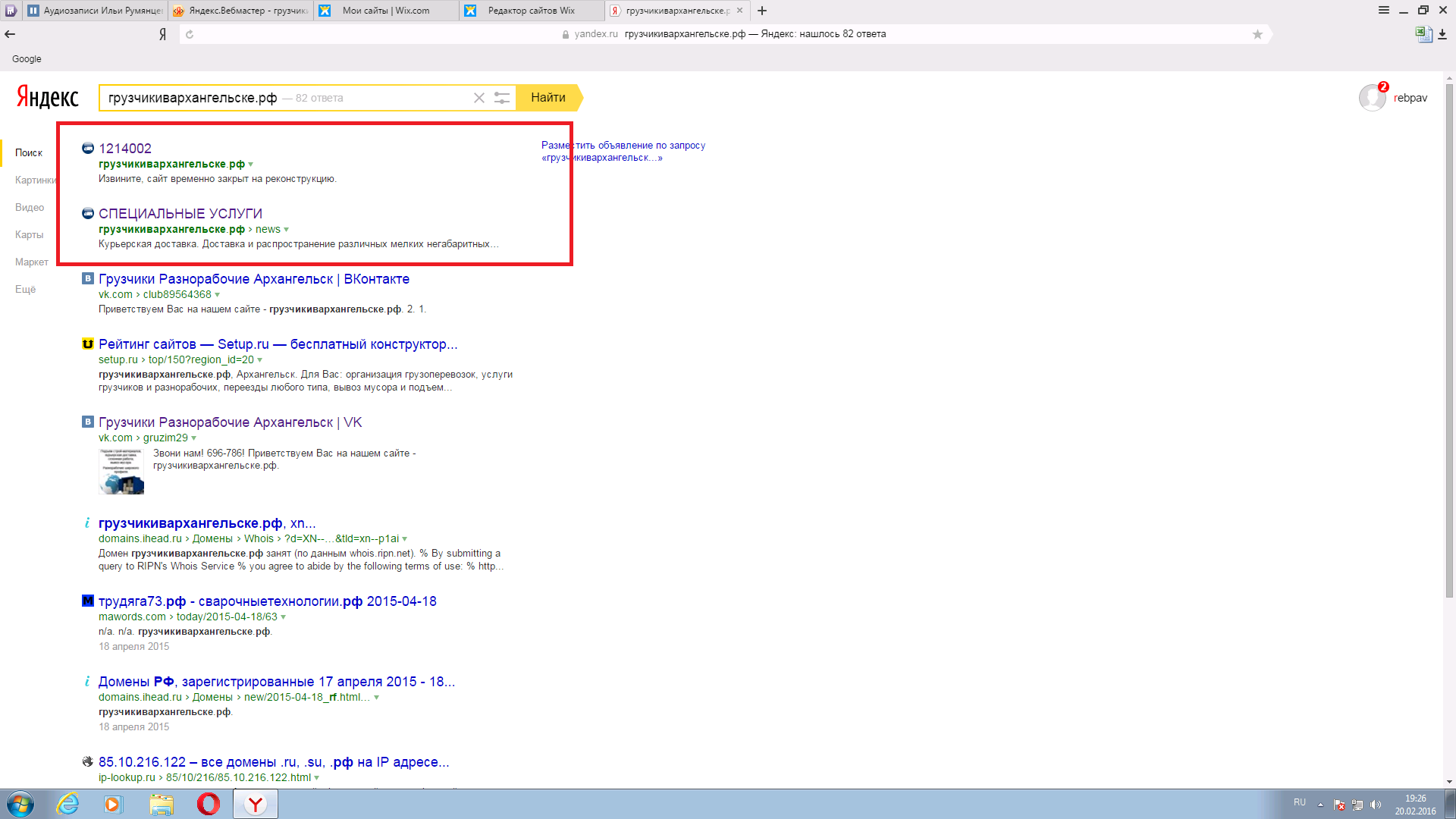The image size is (1456, 819).
Task: Expand dropdown arrow after today/2015-04-18/63
Action: coord(284,617)
